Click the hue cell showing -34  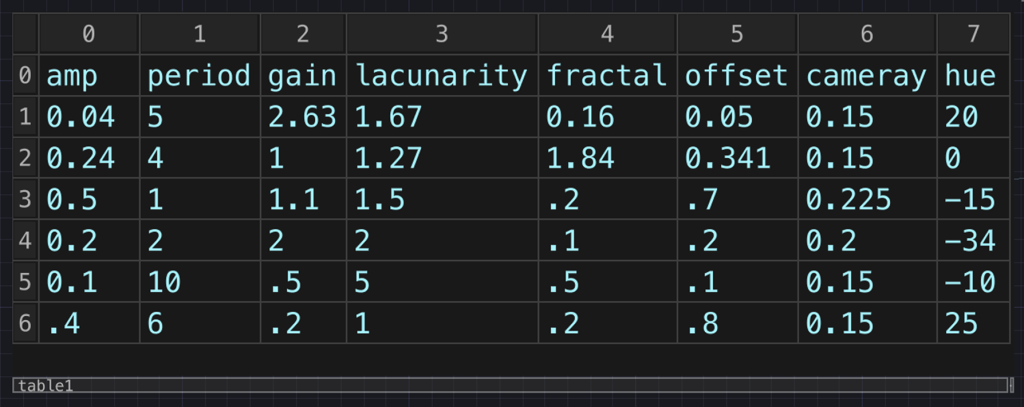tap(974, 240)
